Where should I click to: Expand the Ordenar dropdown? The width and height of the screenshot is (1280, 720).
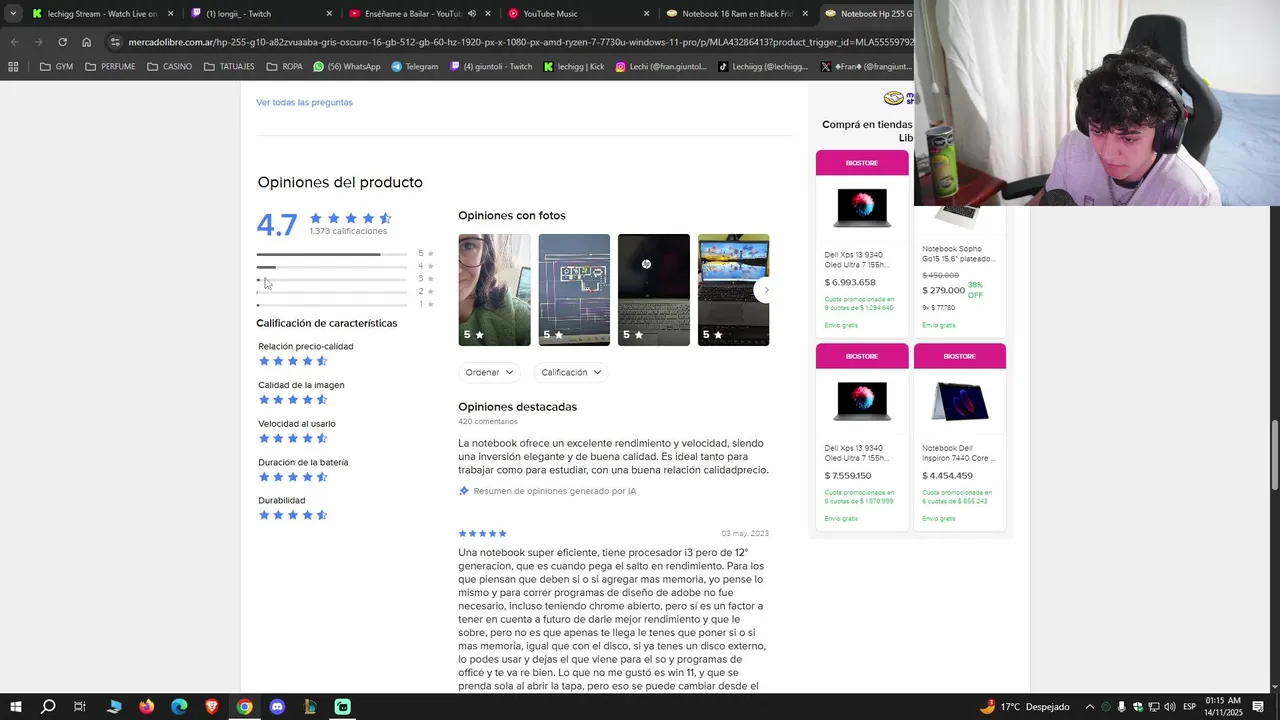489,372
